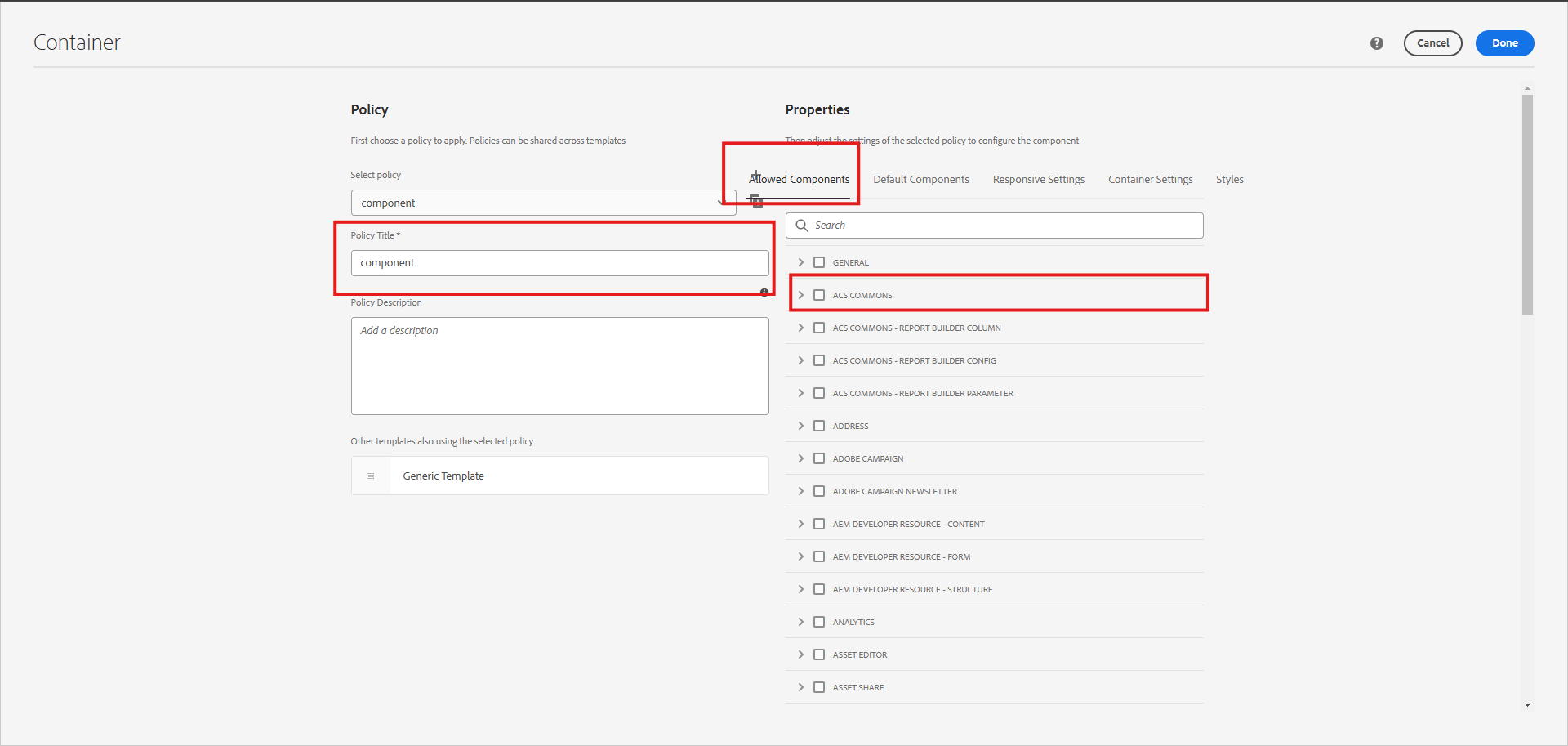Image resolution: width=1568 pixels, height=746 pixels.
Task: Click the Generic Template list item icon
Action: [x=371, y=476]
